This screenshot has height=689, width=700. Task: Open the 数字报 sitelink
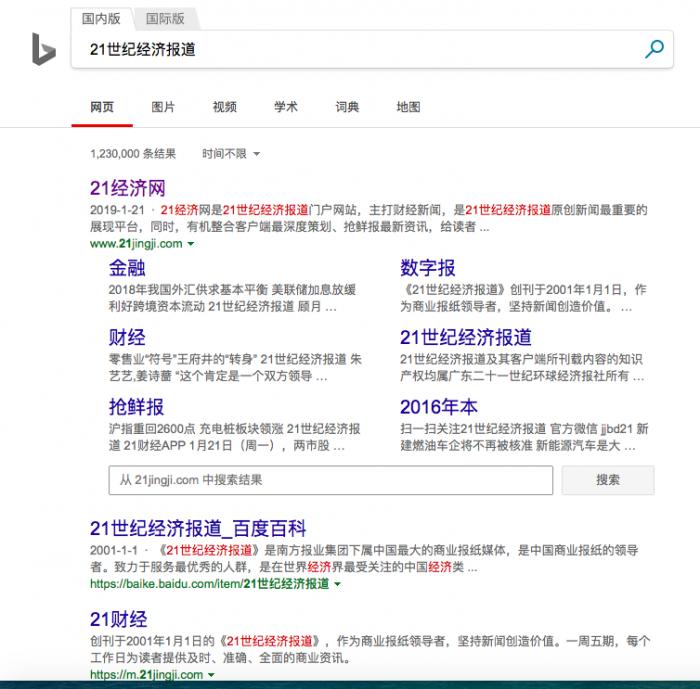coord(428,268)
